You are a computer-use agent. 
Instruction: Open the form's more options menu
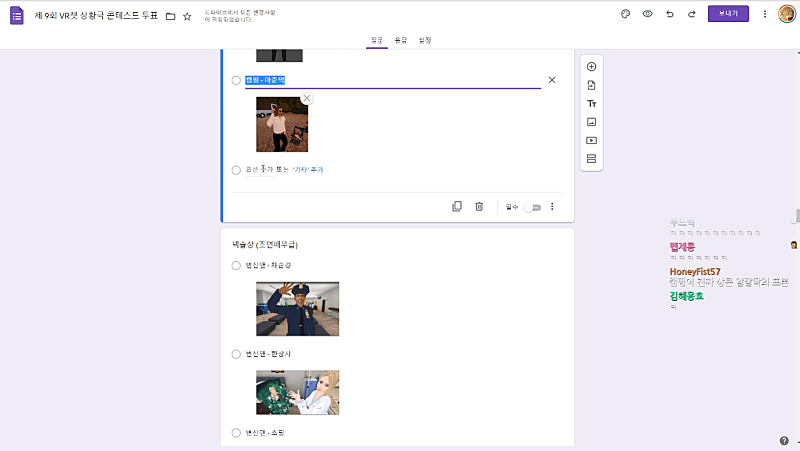[764, 14]
